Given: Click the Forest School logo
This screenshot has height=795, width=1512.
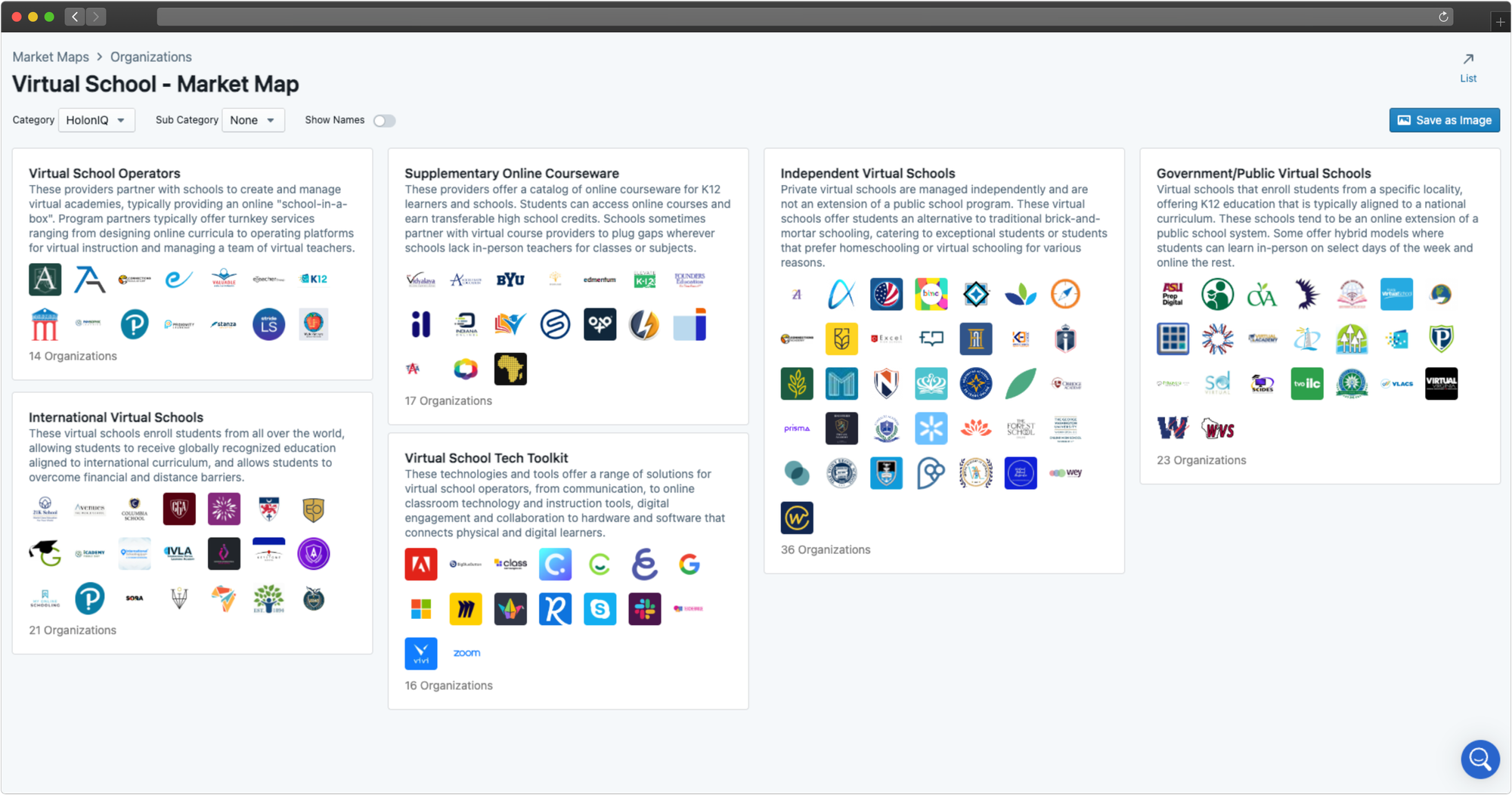Looking at the screenshot, I should coord(1021,428).
